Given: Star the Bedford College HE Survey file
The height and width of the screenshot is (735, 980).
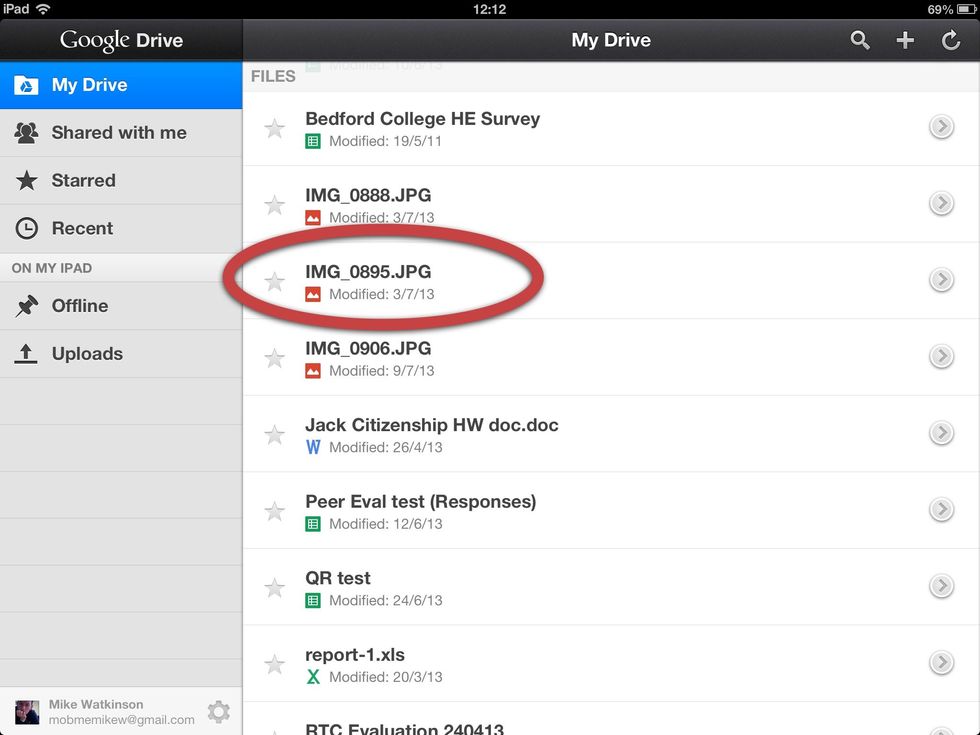Looking at the screenshot, I should [x=274, y=128].
